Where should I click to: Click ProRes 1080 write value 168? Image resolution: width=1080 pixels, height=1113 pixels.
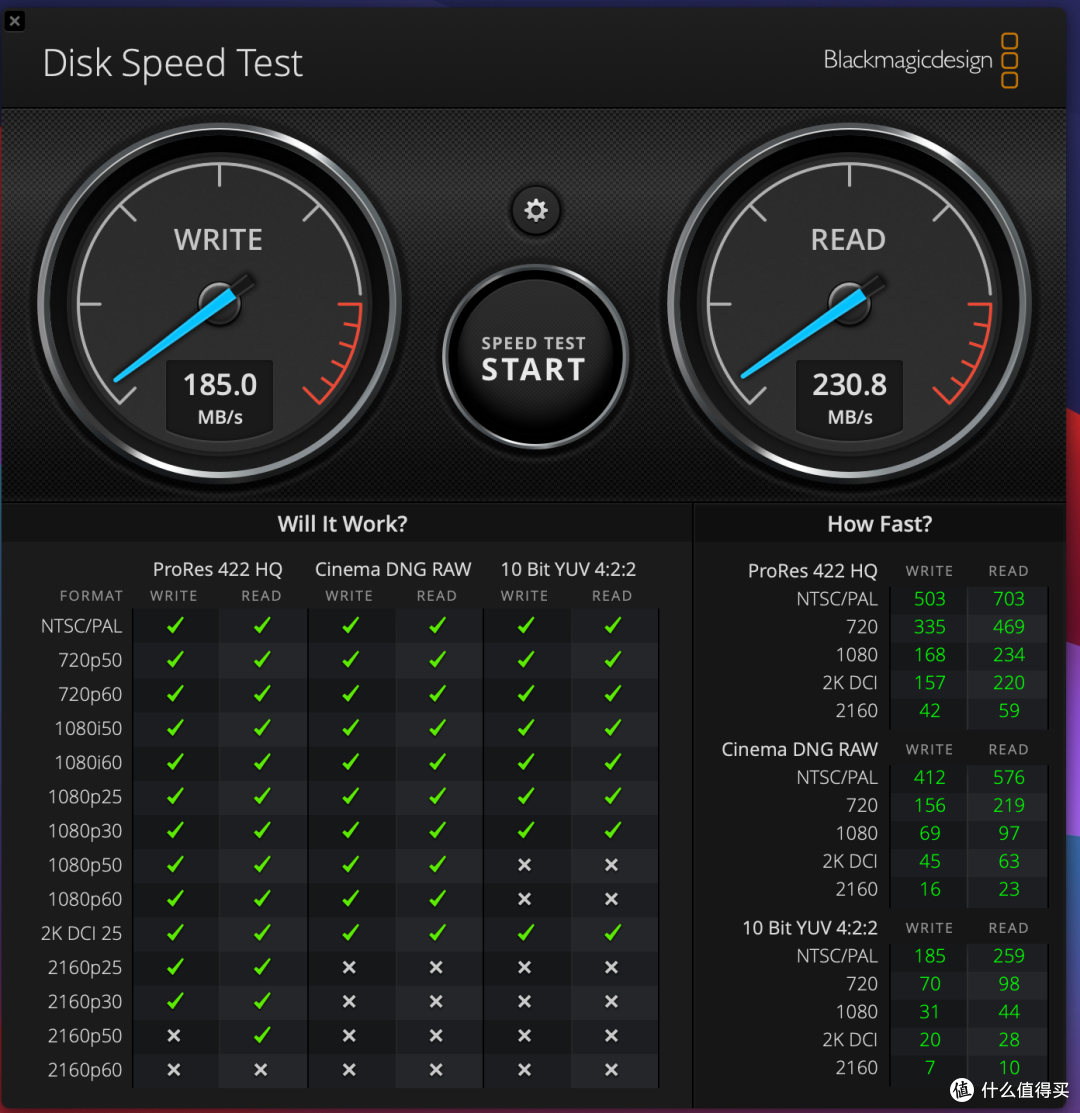[x=930, y=654]
